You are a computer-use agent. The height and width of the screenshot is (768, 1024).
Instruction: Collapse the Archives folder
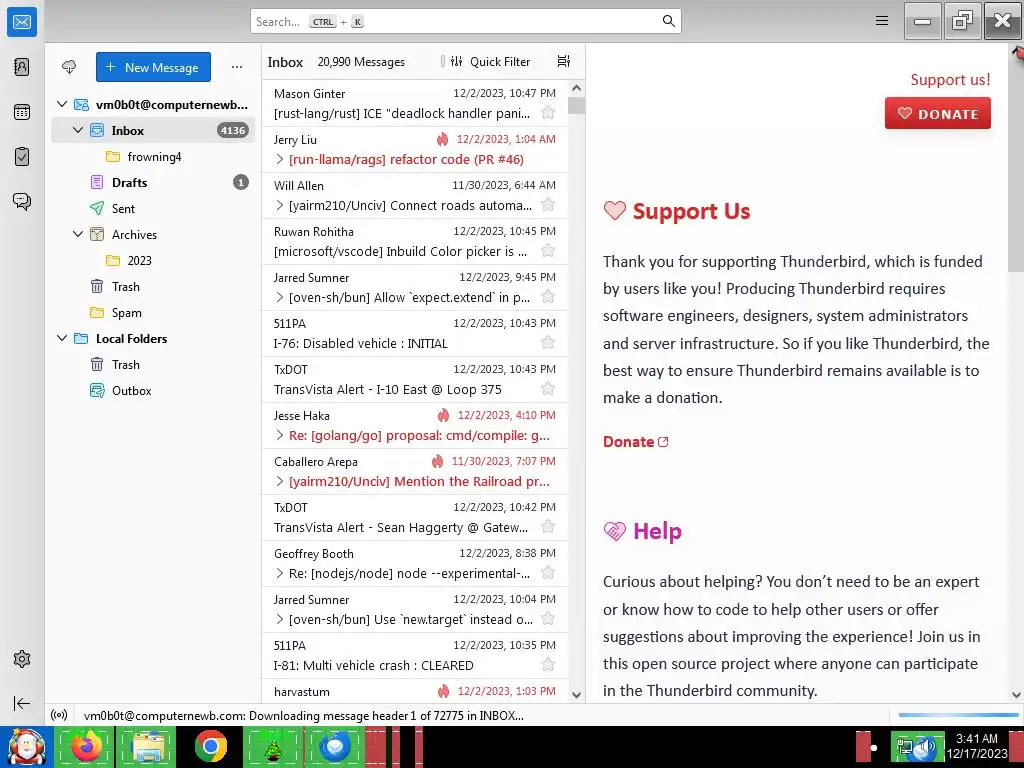[x=78, y=234]
